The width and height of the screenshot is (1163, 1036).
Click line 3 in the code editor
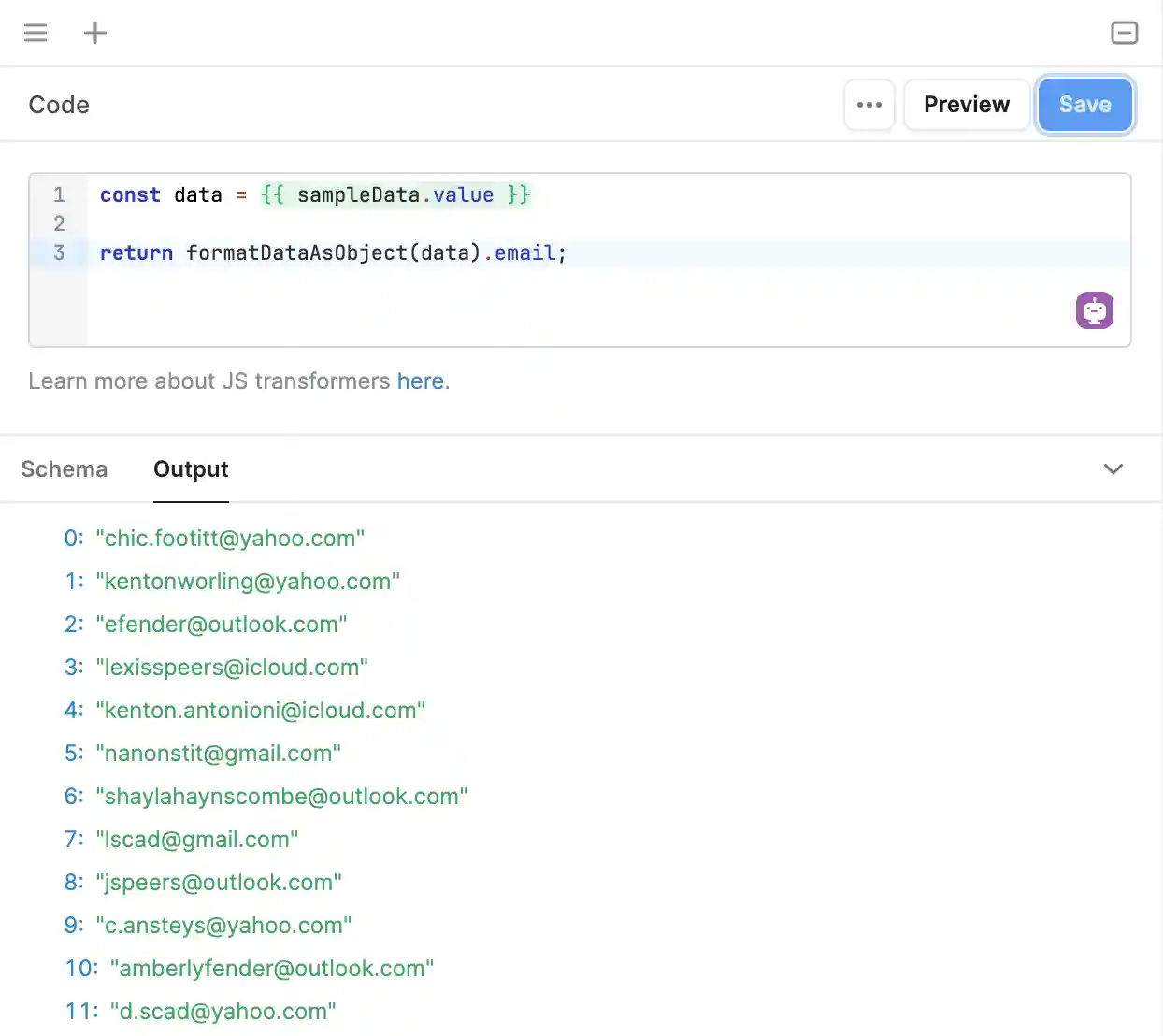point(333,252)
